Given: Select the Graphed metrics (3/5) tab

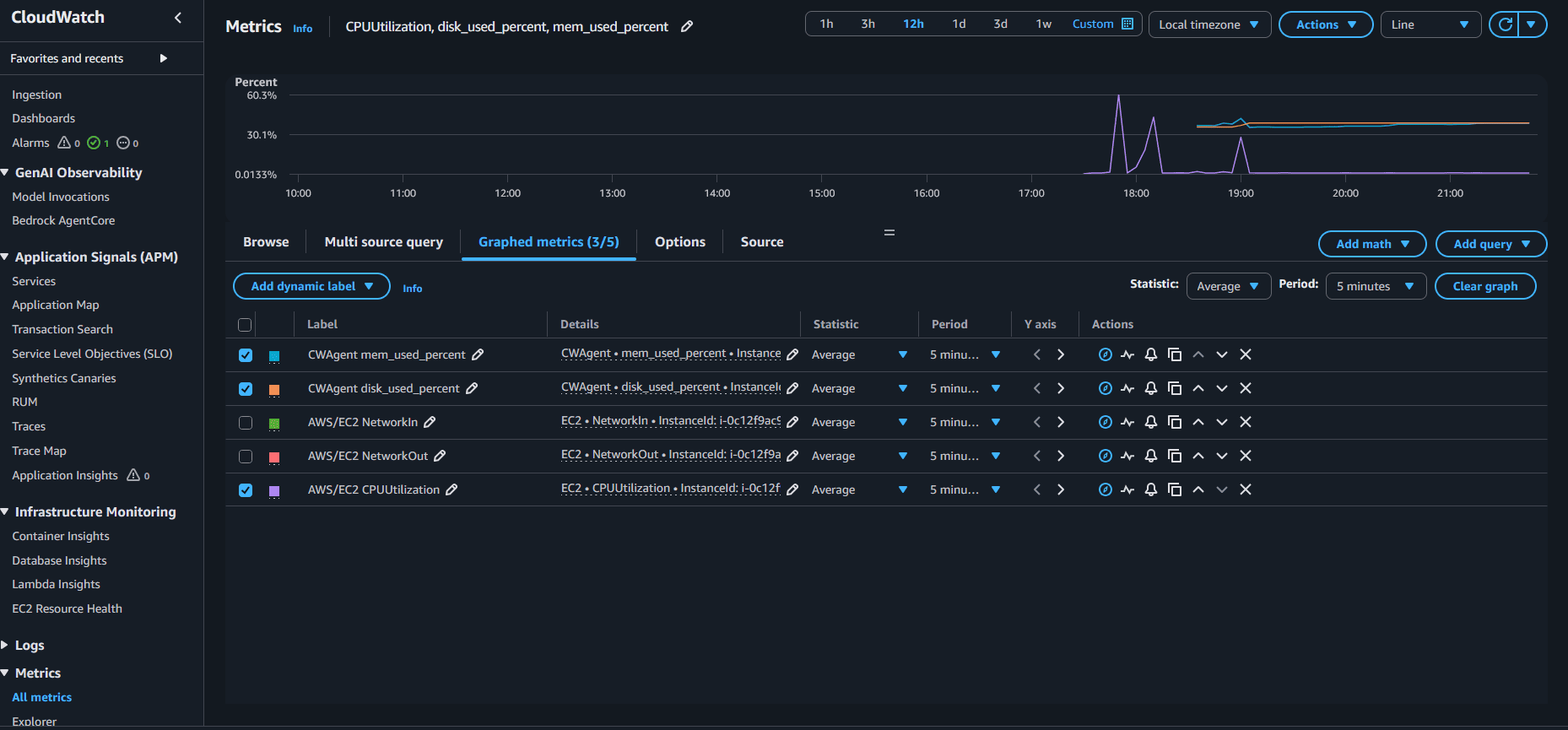Looking at the screenshot, I should pyautogui.click(x=549, y=242).
